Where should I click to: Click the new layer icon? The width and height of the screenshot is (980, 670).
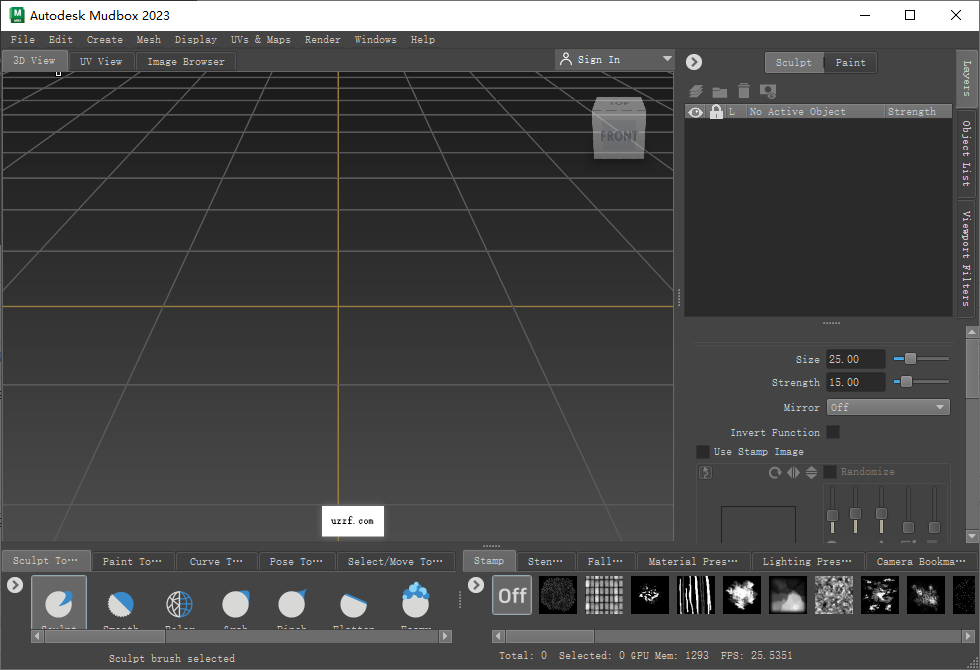[x=697, y=90]
